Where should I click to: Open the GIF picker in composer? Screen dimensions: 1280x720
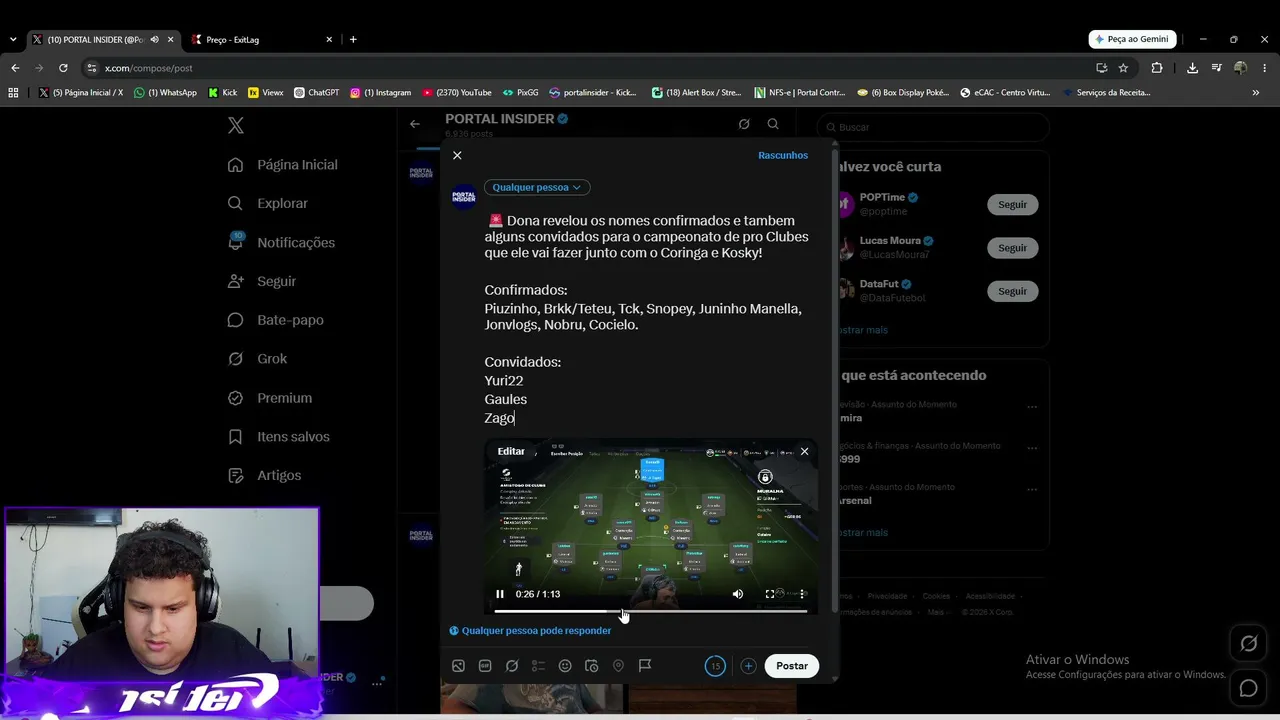point(485,666)
